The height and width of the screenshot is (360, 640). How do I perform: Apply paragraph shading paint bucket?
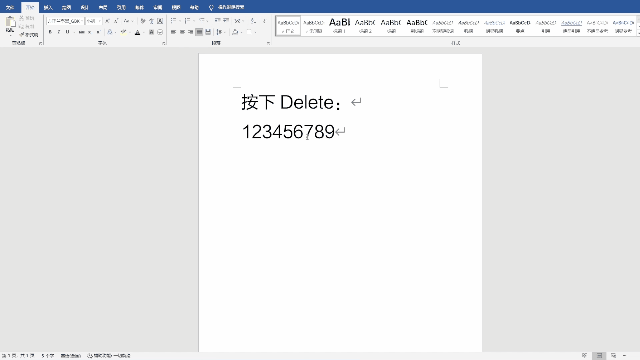235,32
